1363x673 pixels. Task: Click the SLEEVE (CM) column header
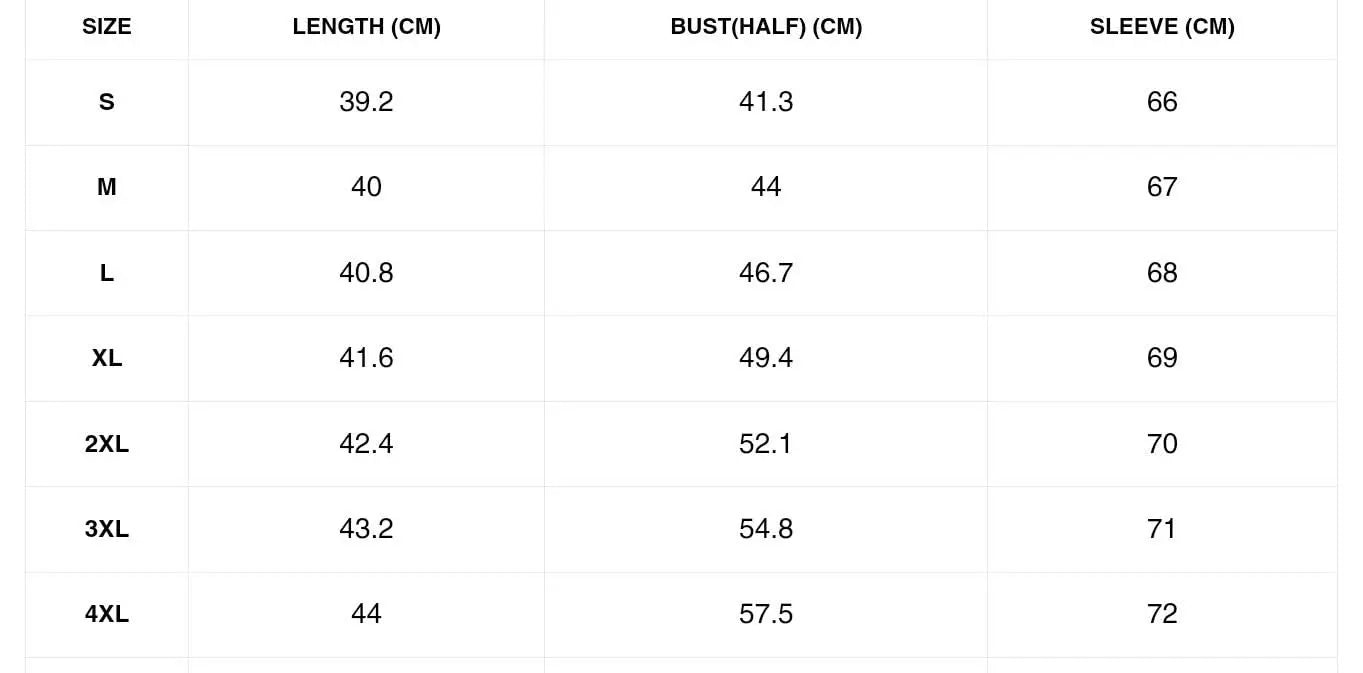1162,27
